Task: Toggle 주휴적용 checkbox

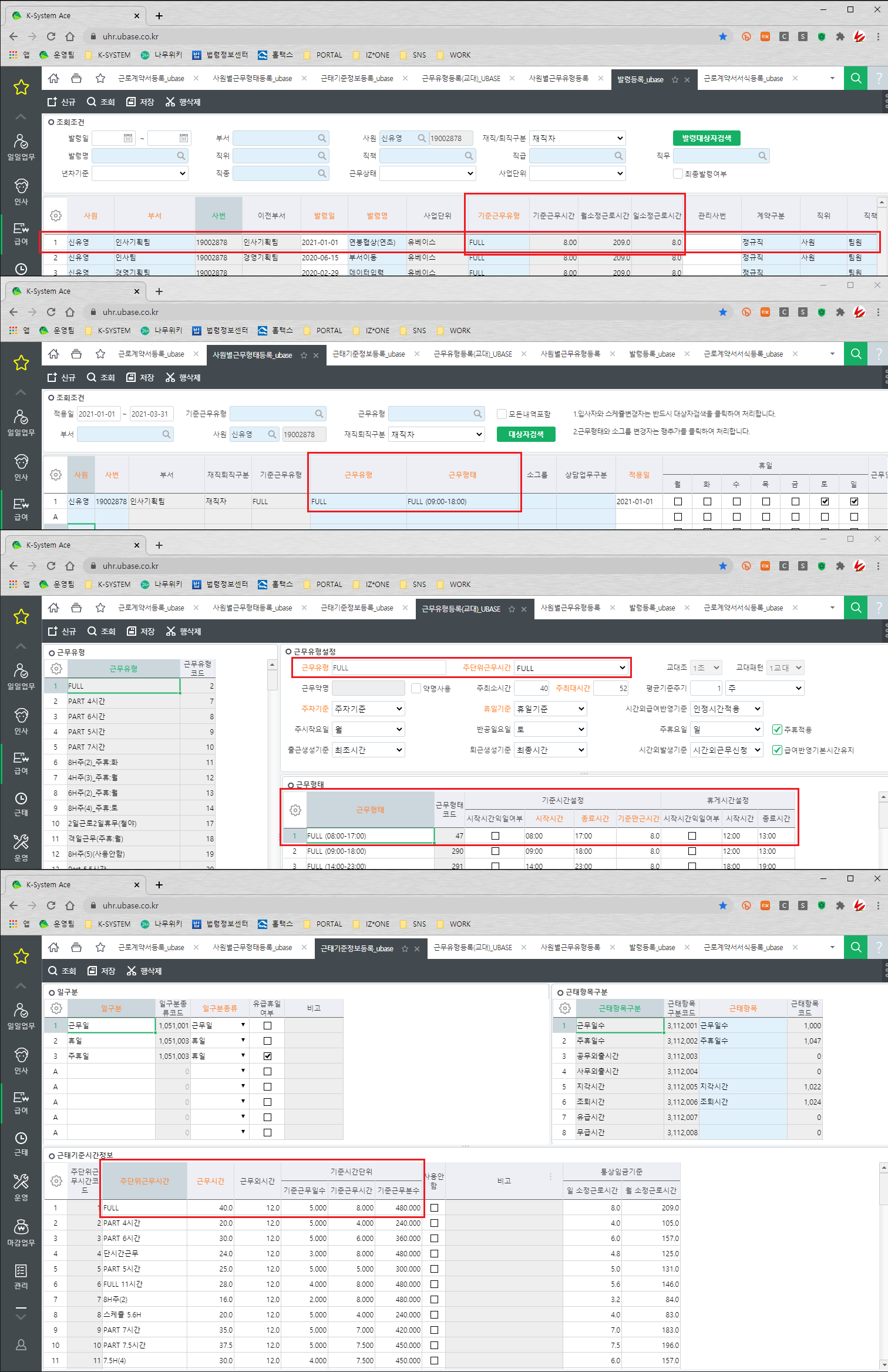Action: [x=777, y=729]
